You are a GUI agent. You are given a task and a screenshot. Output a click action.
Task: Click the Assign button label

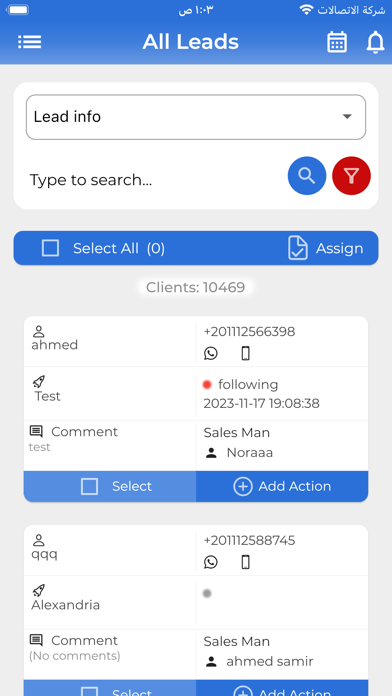pos(340,248)
